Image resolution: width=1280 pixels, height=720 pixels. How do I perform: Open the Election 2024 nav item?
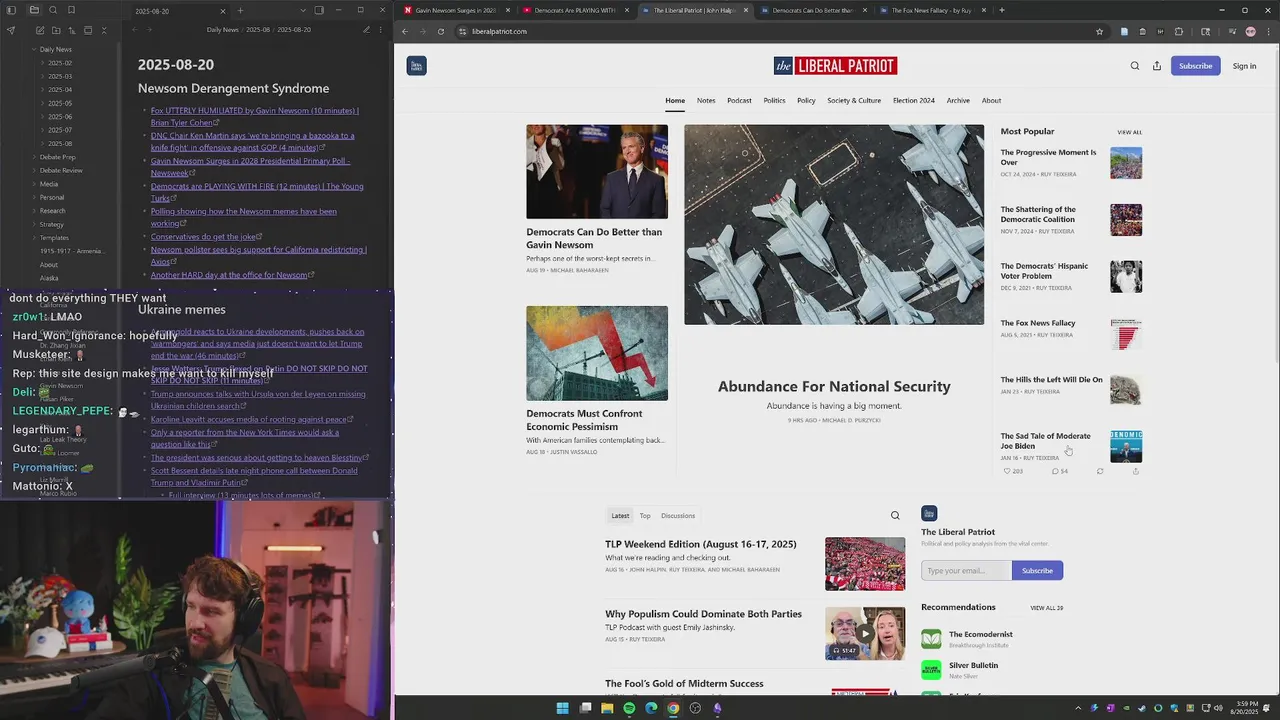[914, 100]
